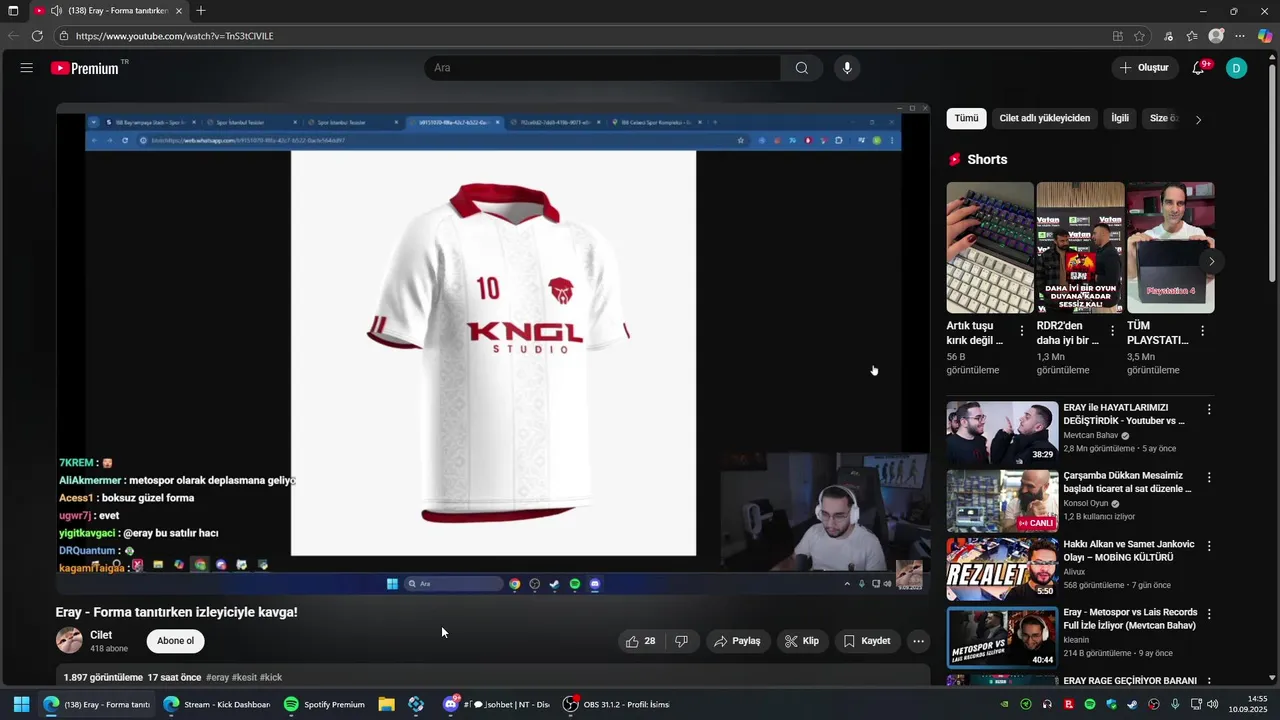
Task: Mute the tab audio speaker icon
Action: coord(56,11)
